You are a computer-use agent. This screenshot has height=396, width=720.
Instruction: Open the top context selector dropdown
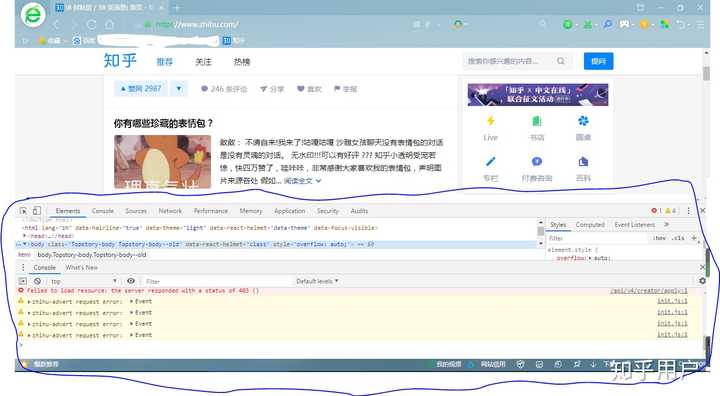click(x=84, y=281)
